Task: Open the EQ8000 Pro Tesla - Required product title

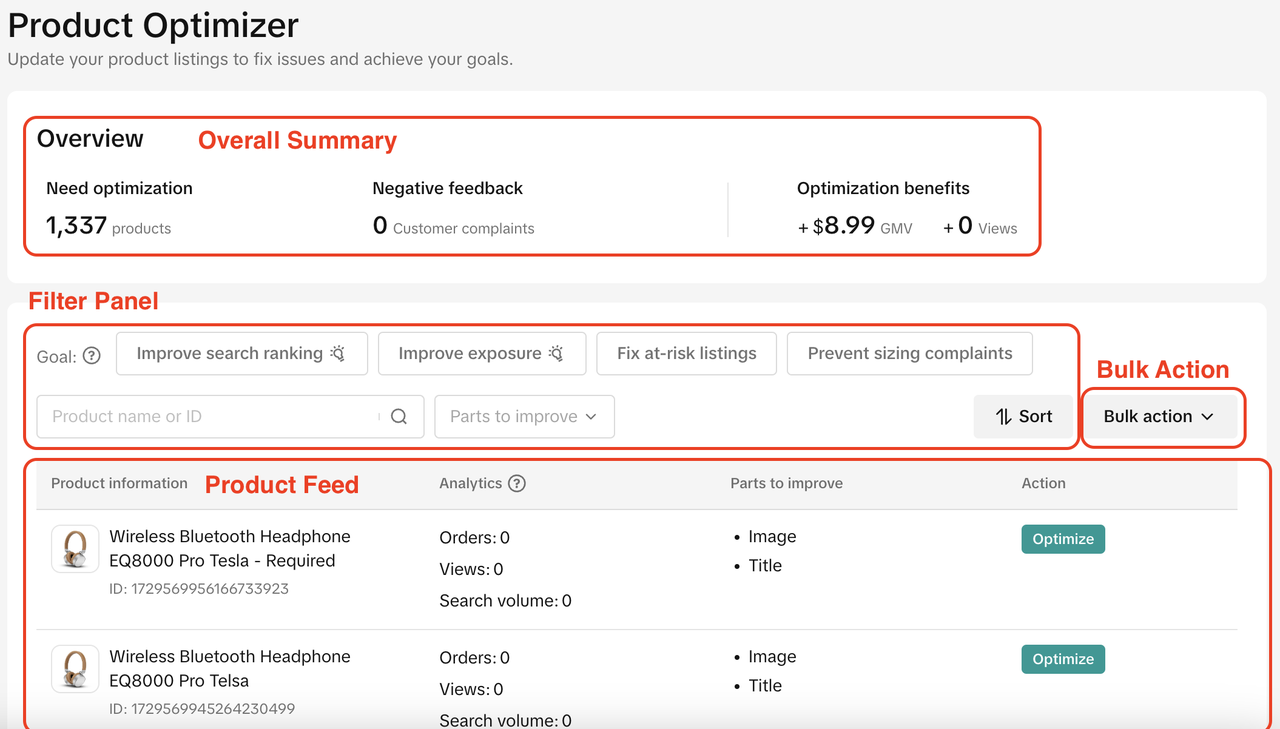Action: click(230, 549)
